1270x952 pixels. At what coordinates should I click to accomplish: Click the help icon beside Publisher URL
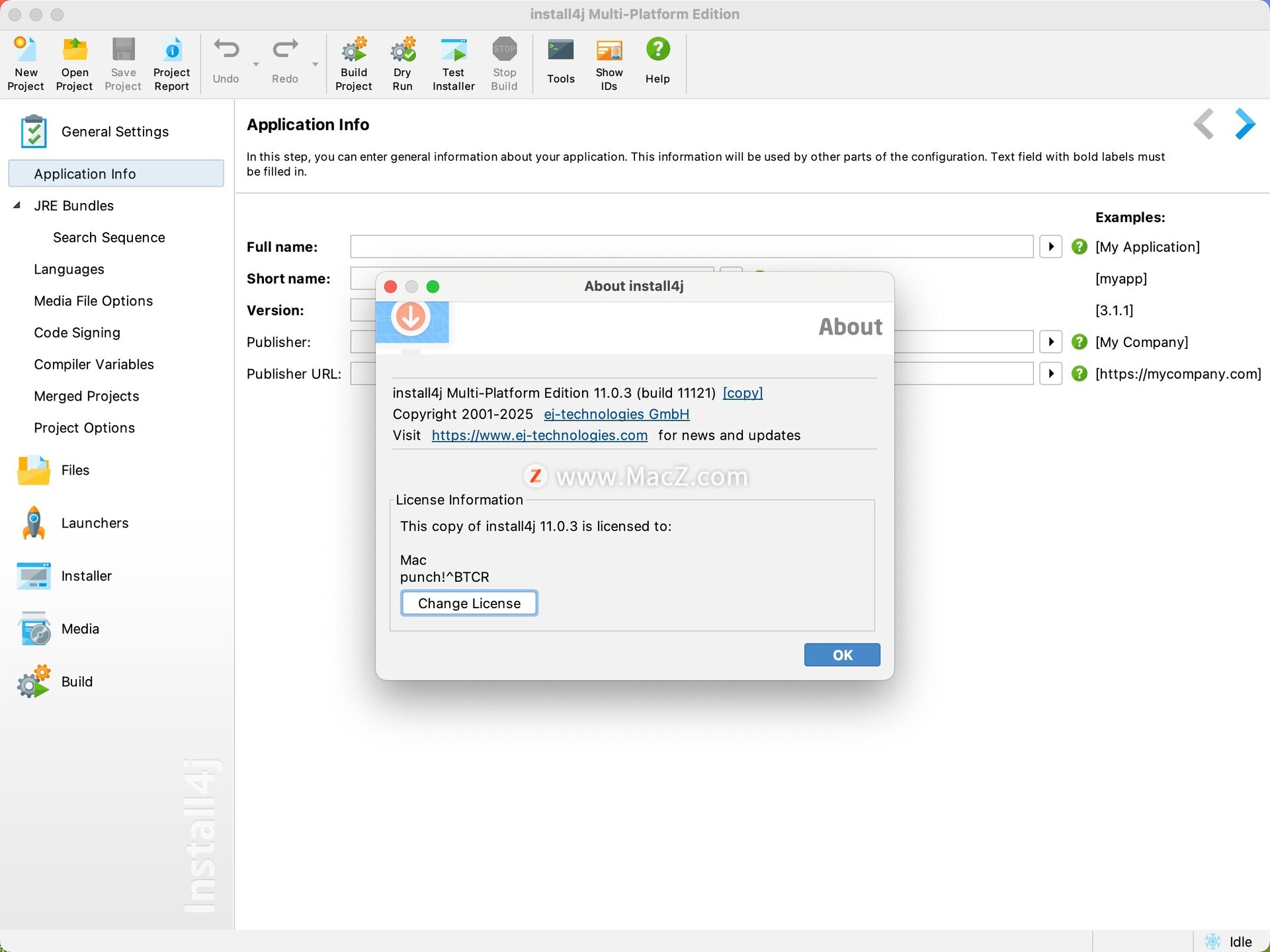click(1079, 374)
